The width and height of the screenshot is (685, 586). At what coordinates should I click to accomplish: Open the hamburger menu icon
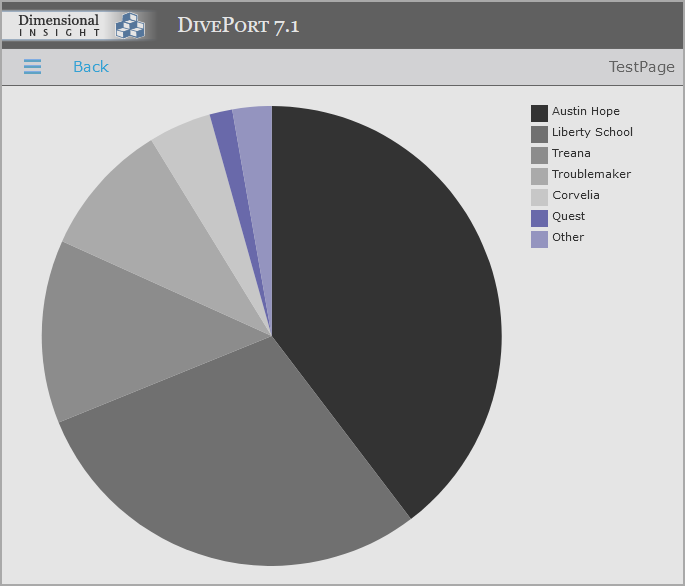(x=32, y=67)
